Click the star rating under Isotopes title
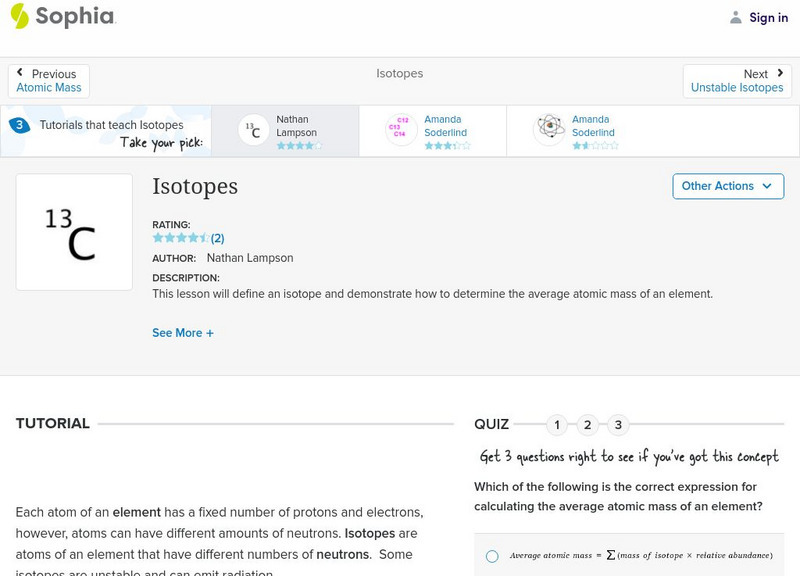The height and width of the screenshot is (576, 800). tap(181, 238)
